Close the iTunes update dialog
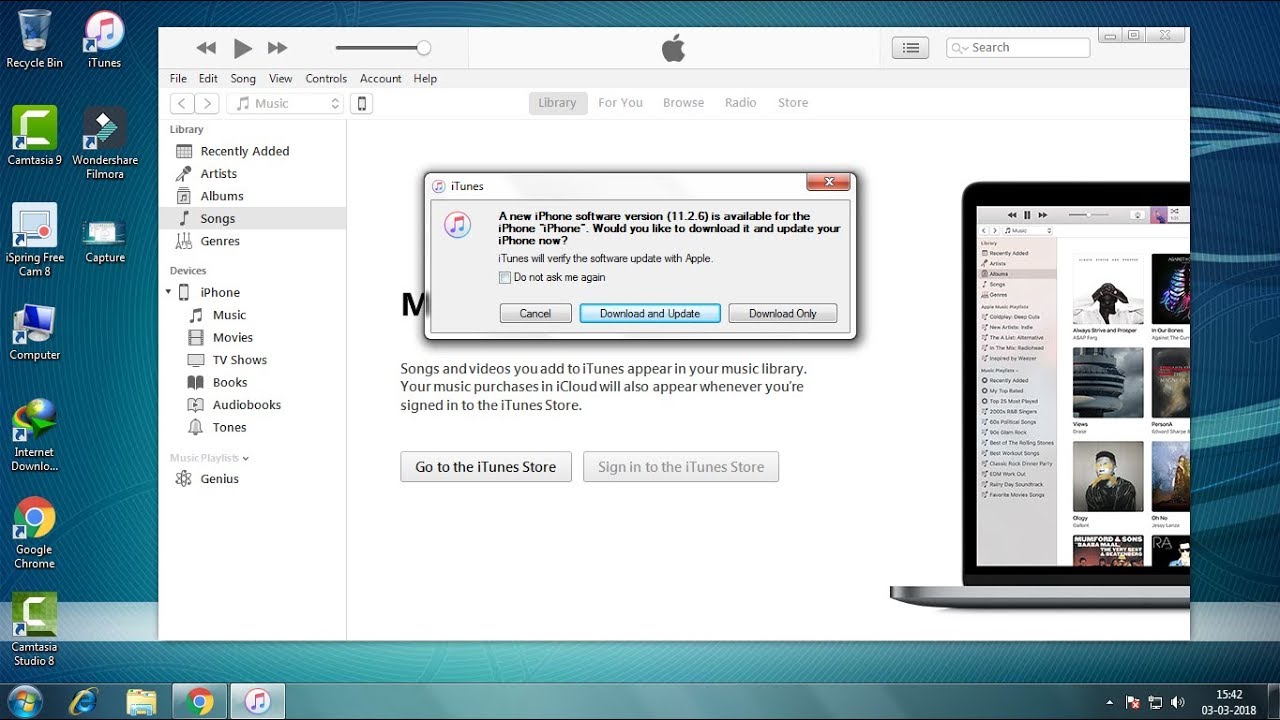This screenshot has height=720, width=1280. [829, 182]
